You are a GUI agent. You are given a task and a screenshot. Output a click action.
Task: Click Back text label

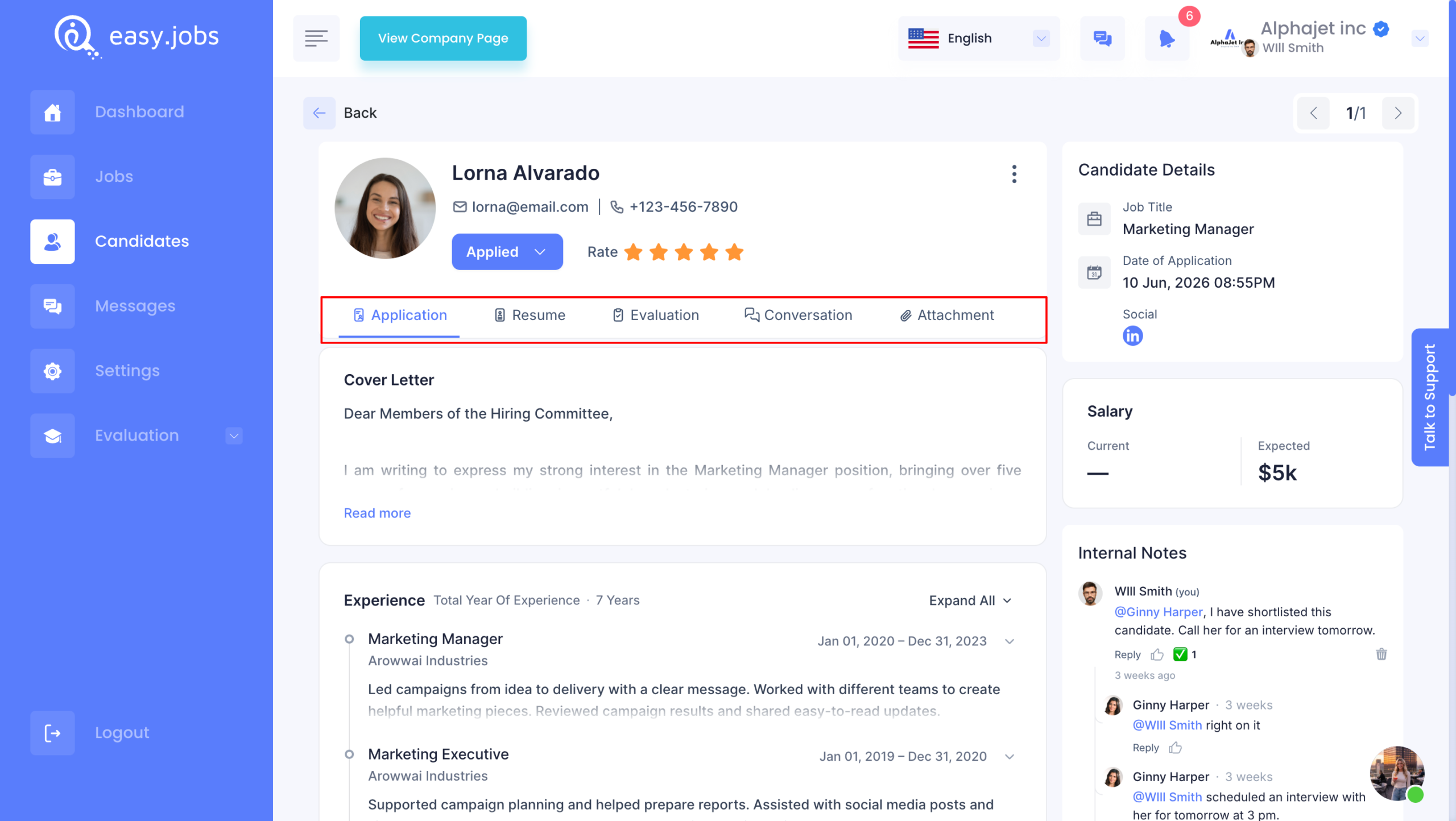[360, 113]
